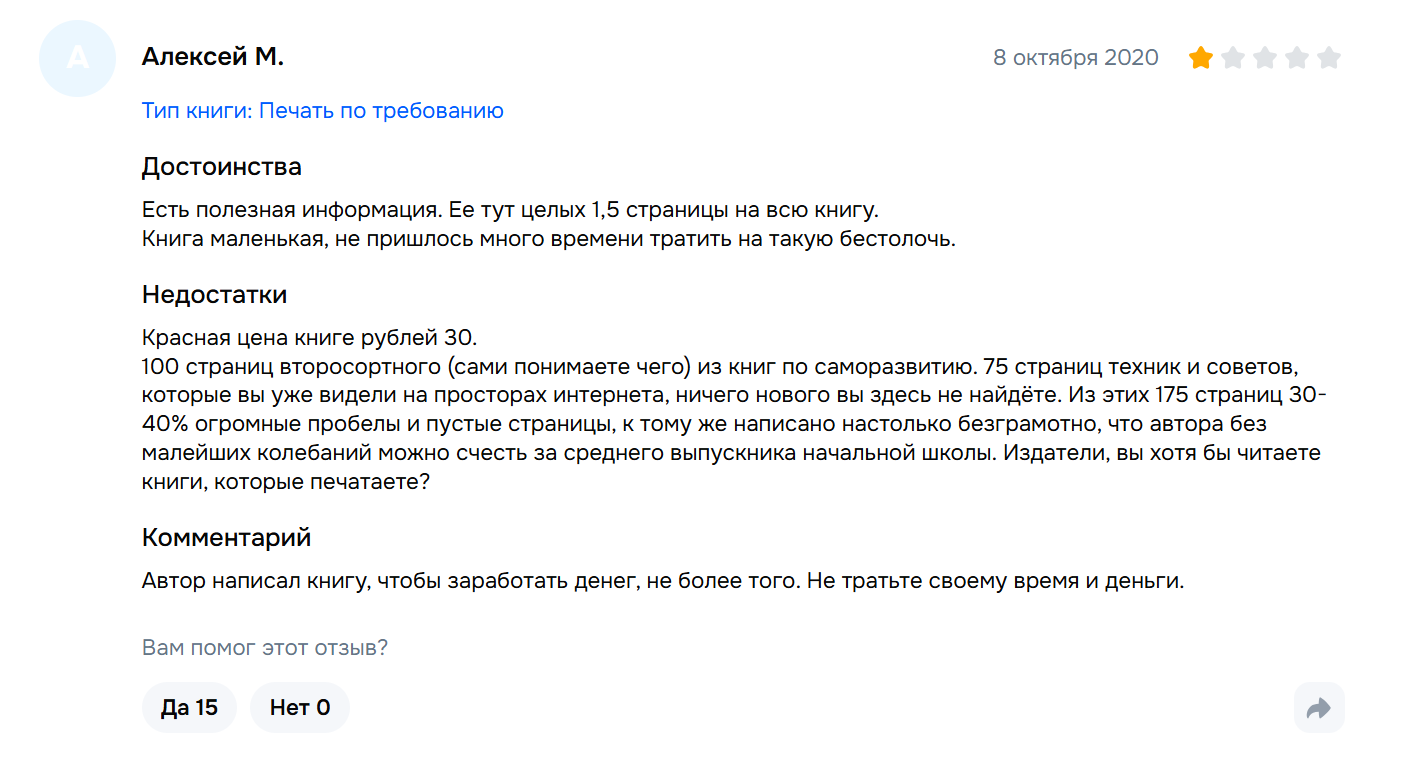Click the sentence starting 'Есть полезная информация'
Viewport: 1411px width, 780px height.
click(510, 212)
